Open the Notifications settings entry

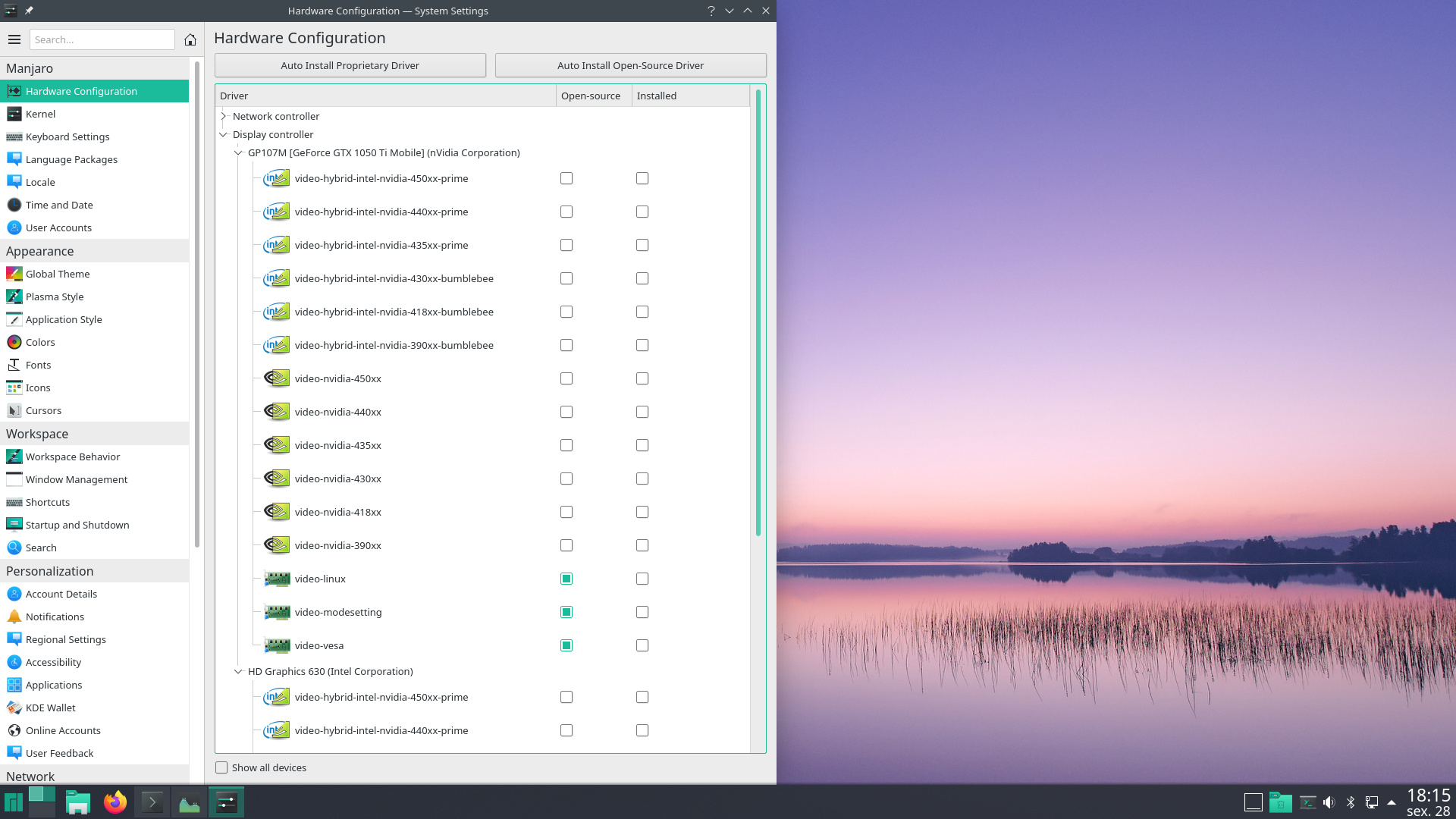55,617
